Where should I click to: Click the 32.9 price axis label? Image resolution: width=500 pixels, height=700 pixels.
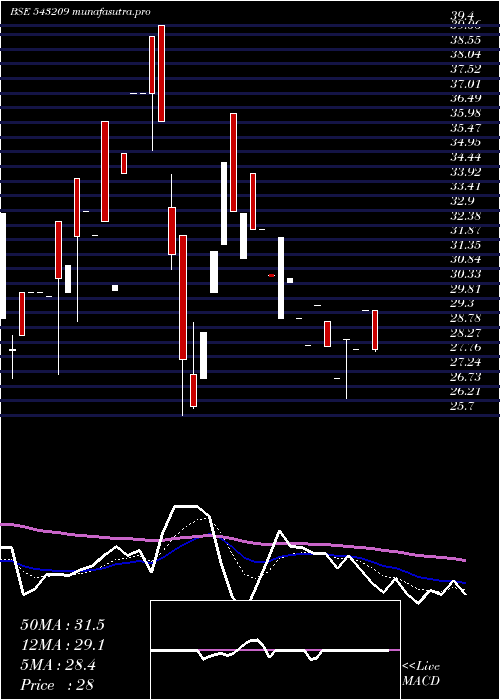[462, 201]
